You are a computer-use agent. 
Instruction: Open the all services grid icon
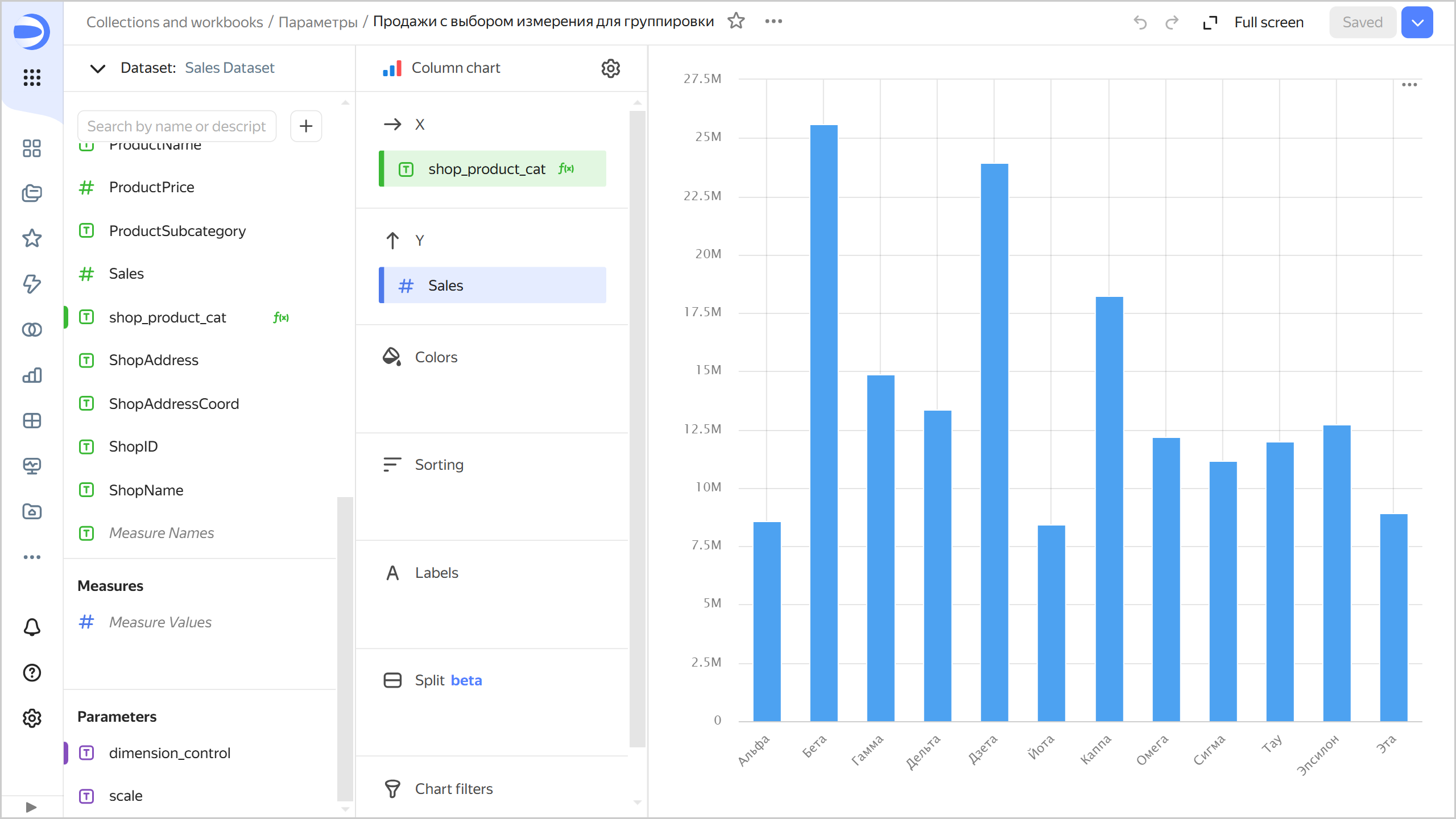click(x=32, y=77)
